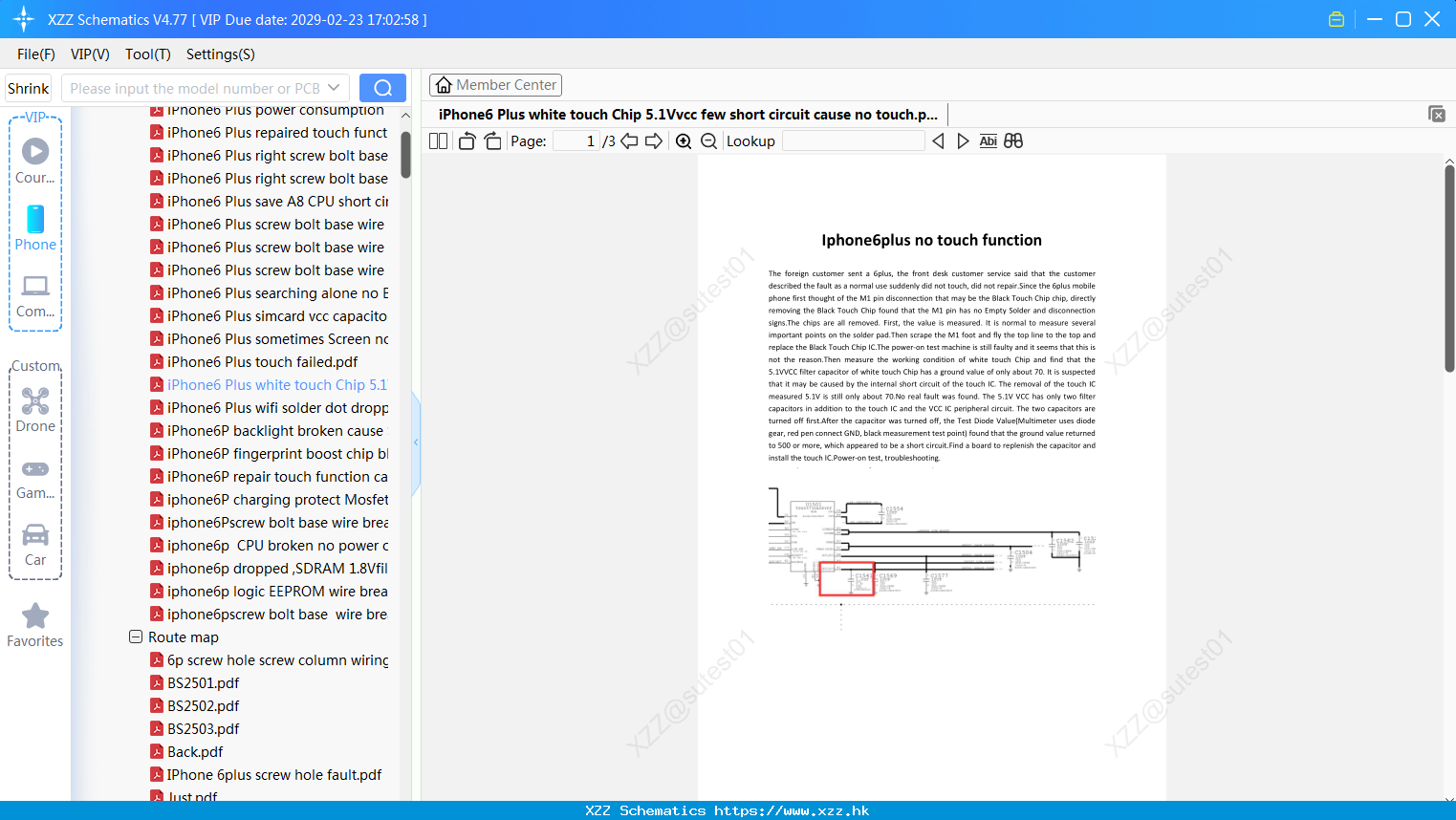Zoom out of the document

pyautogui.click(x=708, y=141)
